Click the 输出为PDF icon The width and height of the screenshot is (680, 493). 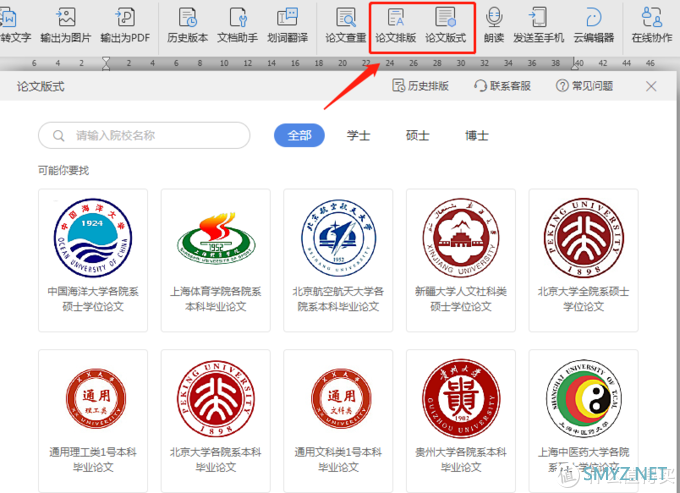tap(125, 17)
